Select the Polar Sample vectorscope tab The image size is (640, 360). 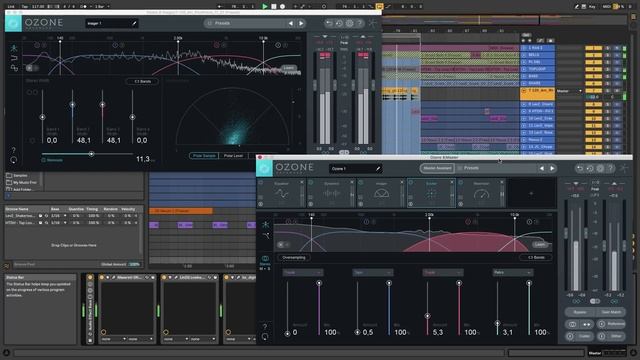(x=204, y=156)
